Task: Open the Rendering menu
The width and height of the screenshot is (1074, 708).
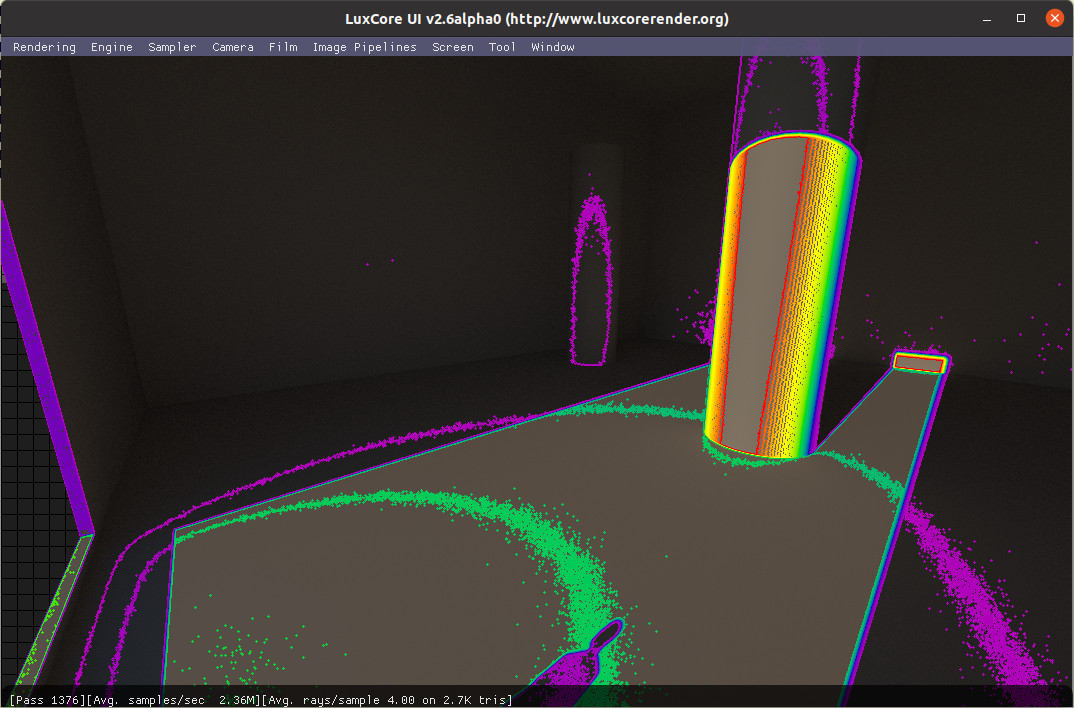Action: click(x=44, y=47)
